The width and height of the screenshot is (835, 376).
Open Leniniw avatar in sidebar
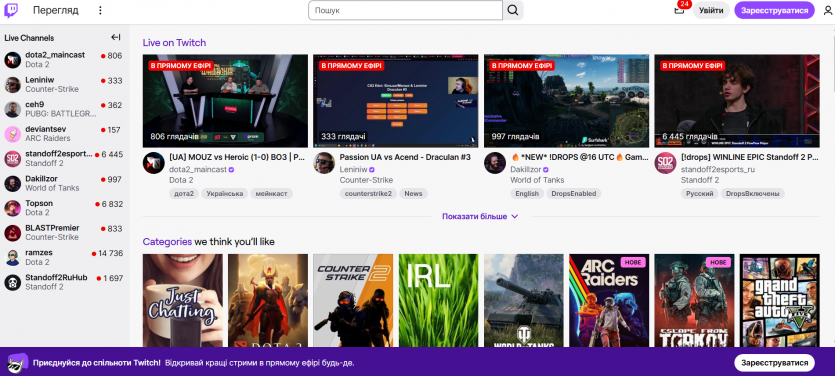click(x=13, y=85)
